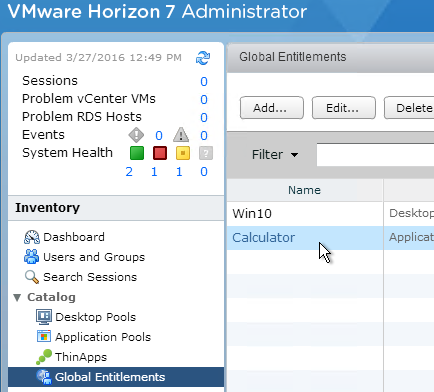The width and height of the screenshot is (434, 392).
Task: Open Application Pools under Catalog
Action: pos(103,337)
